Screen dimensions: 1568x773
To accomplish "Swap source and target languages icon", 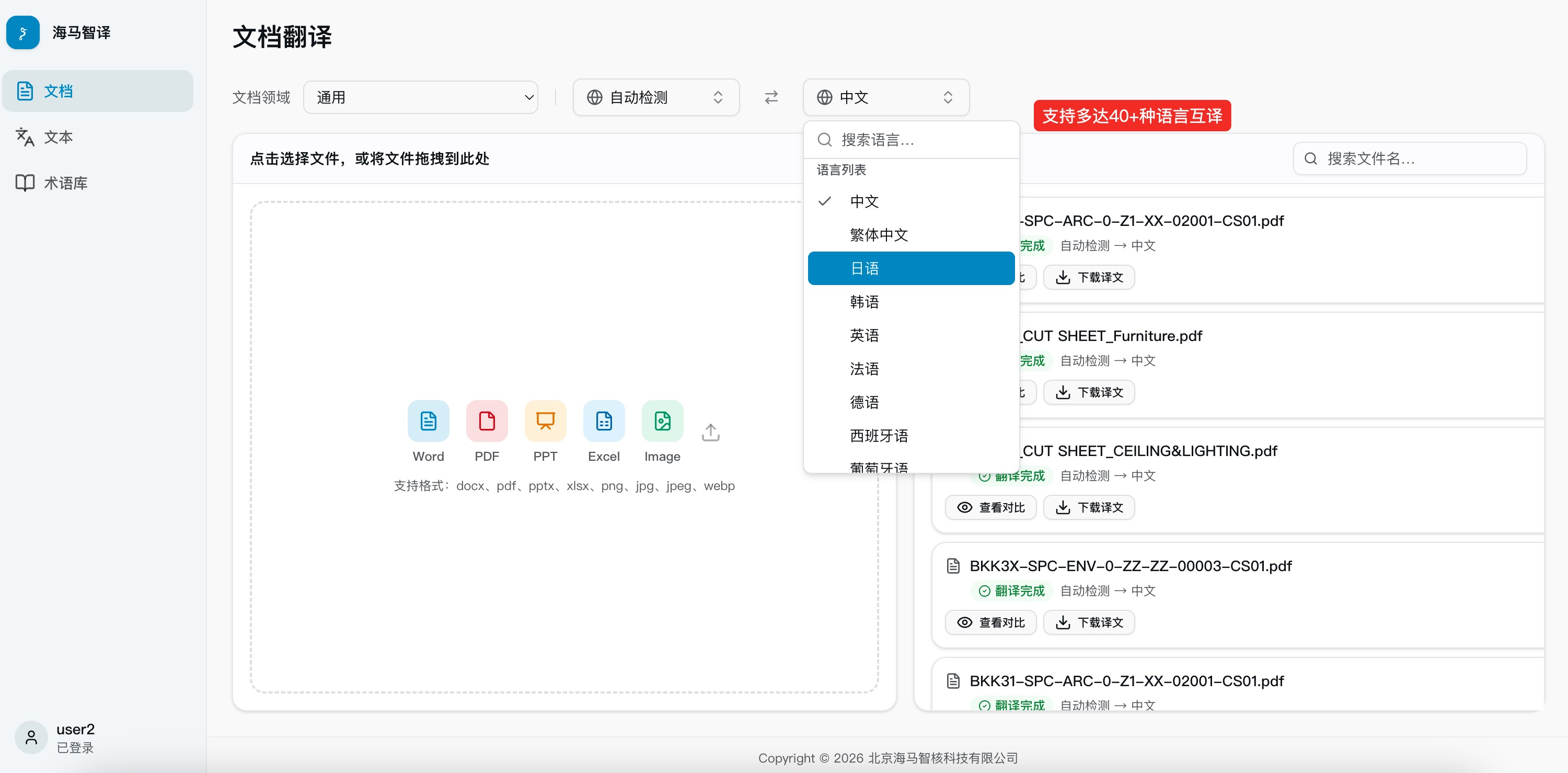I will point(771,97).
